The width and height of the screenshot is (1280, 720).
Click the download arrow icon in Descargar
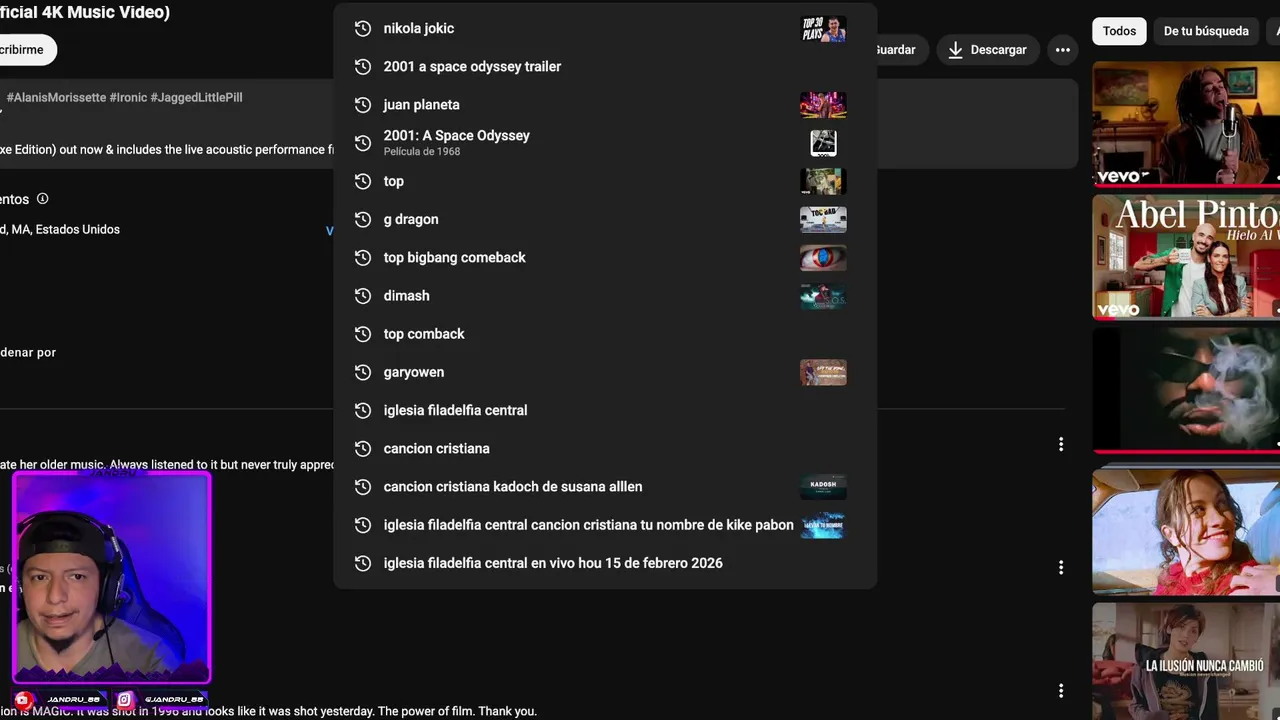click(956, 50)
